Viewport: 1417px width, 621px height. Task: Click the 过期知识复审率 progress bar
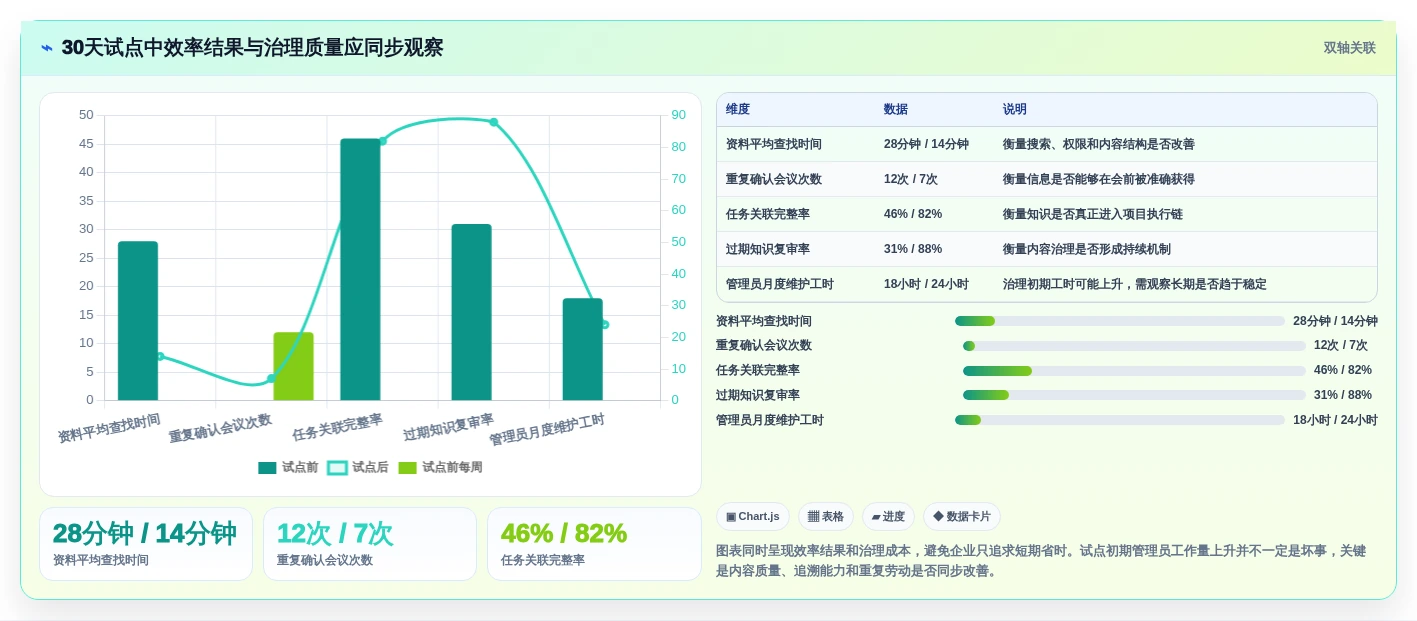(1134, 395)
